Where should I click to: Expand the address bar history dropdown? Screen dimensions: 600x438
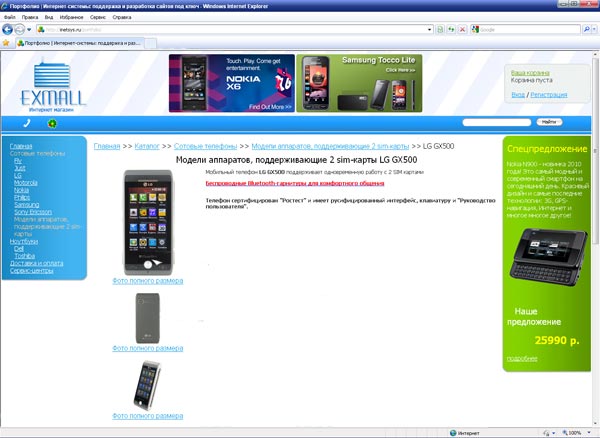coord(430,29)
